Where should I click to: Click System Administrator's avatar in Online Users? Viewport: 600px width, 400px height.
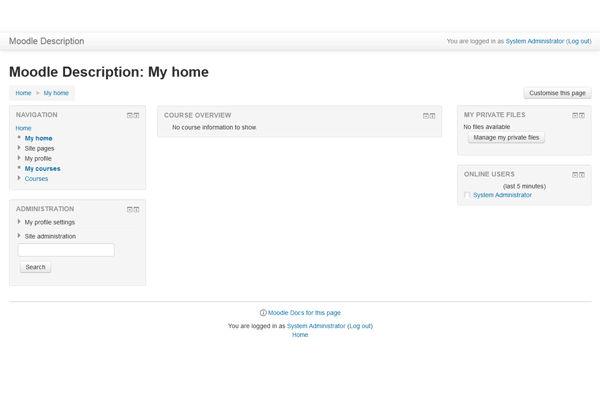click(467, 195)
